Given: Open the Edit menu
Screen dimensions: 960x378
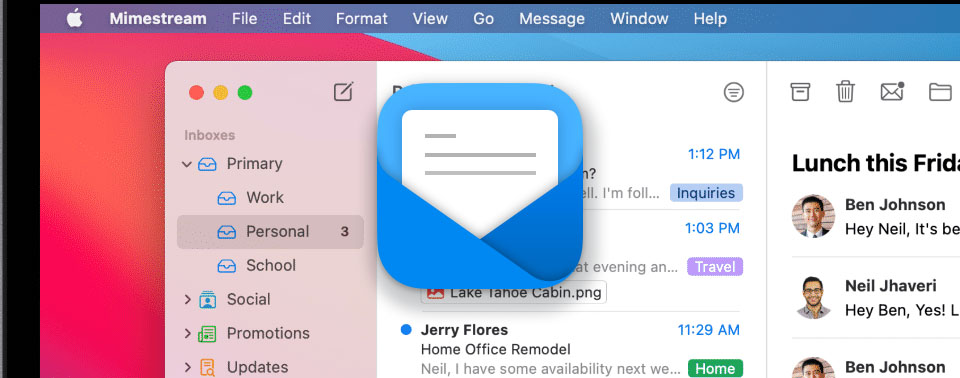Looking at the screenshot, I should click(x=297, y=19).
